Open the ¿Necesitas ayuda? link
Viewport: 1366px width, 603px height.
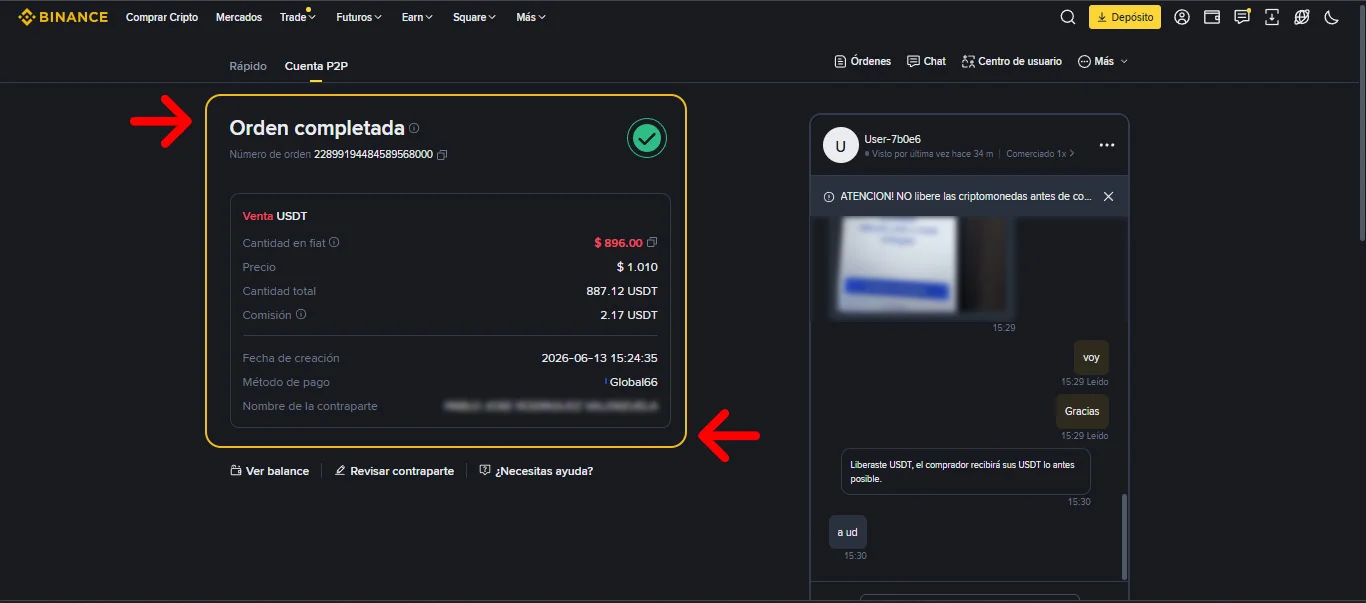(x=536, y=471)
